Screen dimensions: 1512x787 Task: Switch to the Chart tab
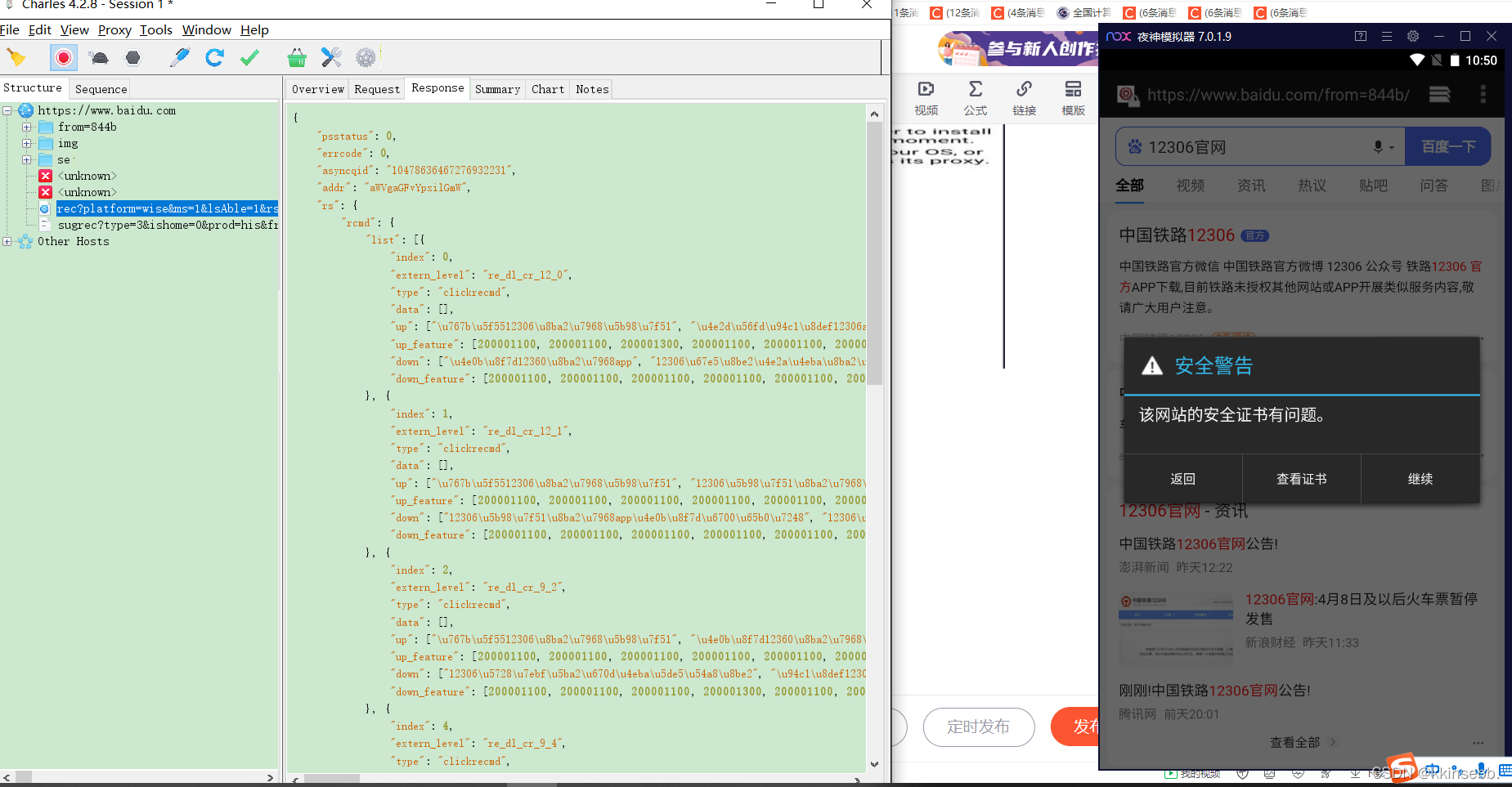tap(548, 89)
